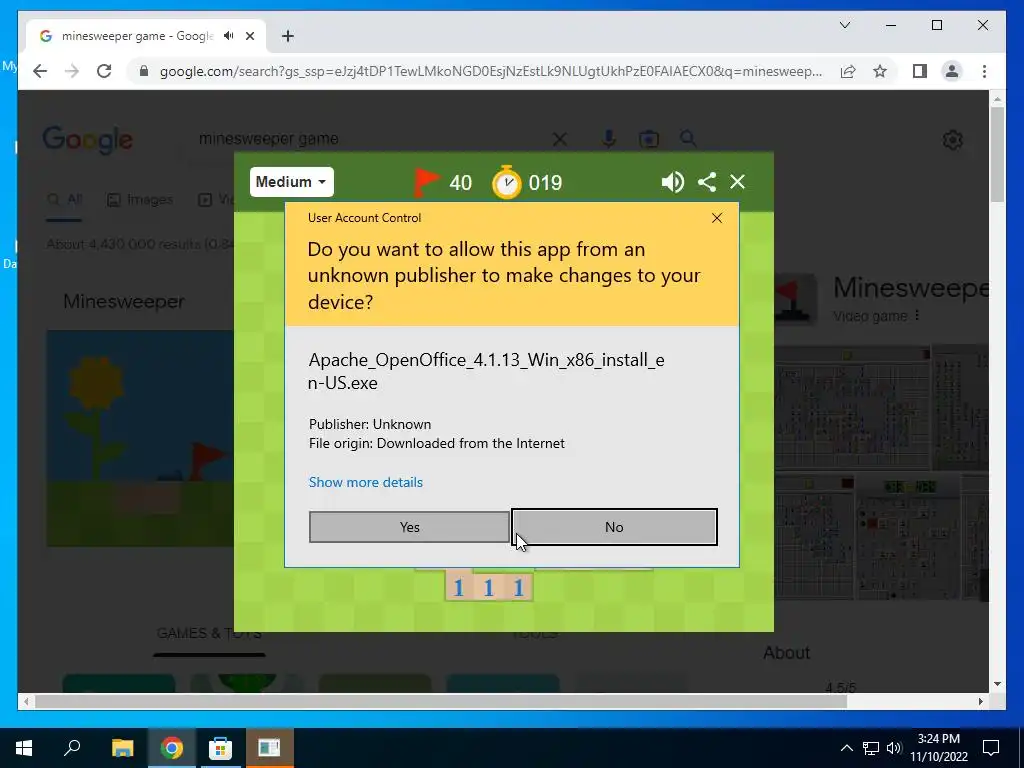Click revealed 1 tile at left
This screenshot has width=1024, height=768.
[x=458, y=588]
